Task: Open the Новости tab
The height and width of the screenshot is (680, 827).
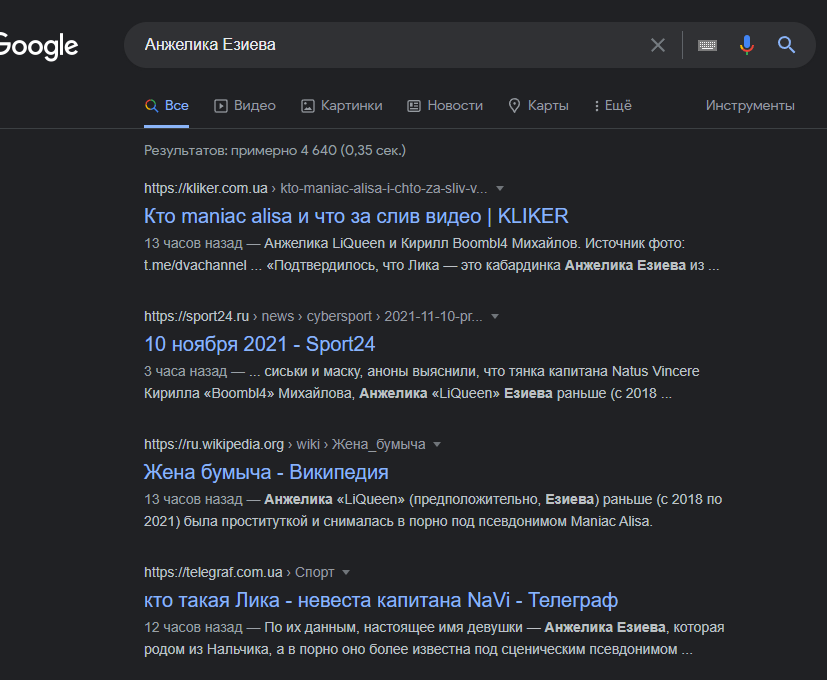Action: point(445,105)
